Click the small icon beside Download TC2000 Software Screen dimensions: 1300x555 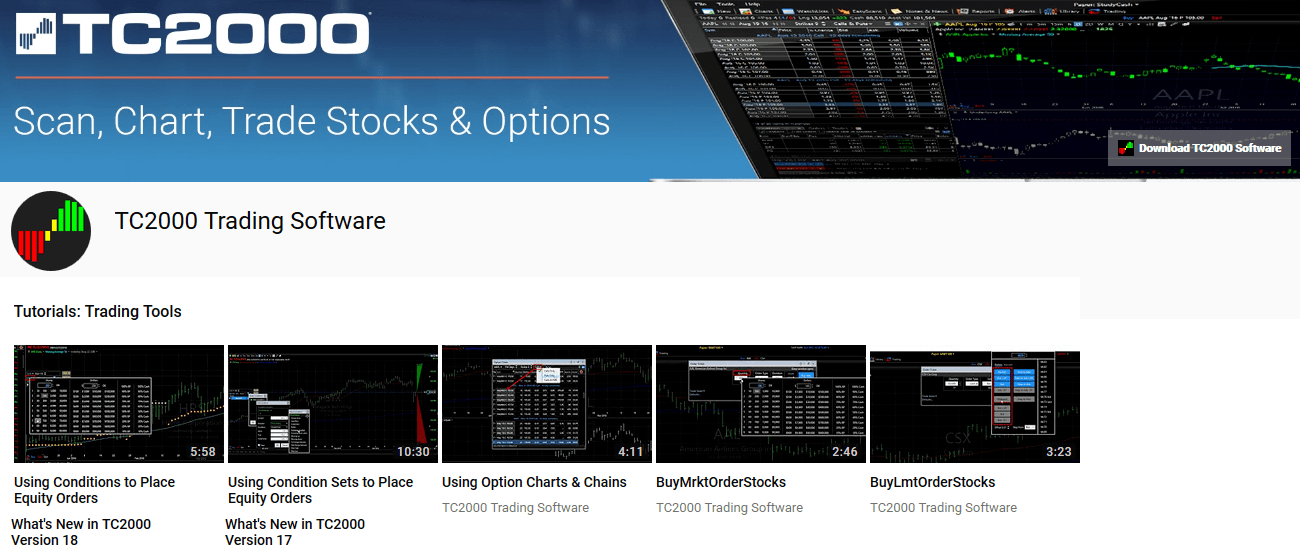point(1126,148)
